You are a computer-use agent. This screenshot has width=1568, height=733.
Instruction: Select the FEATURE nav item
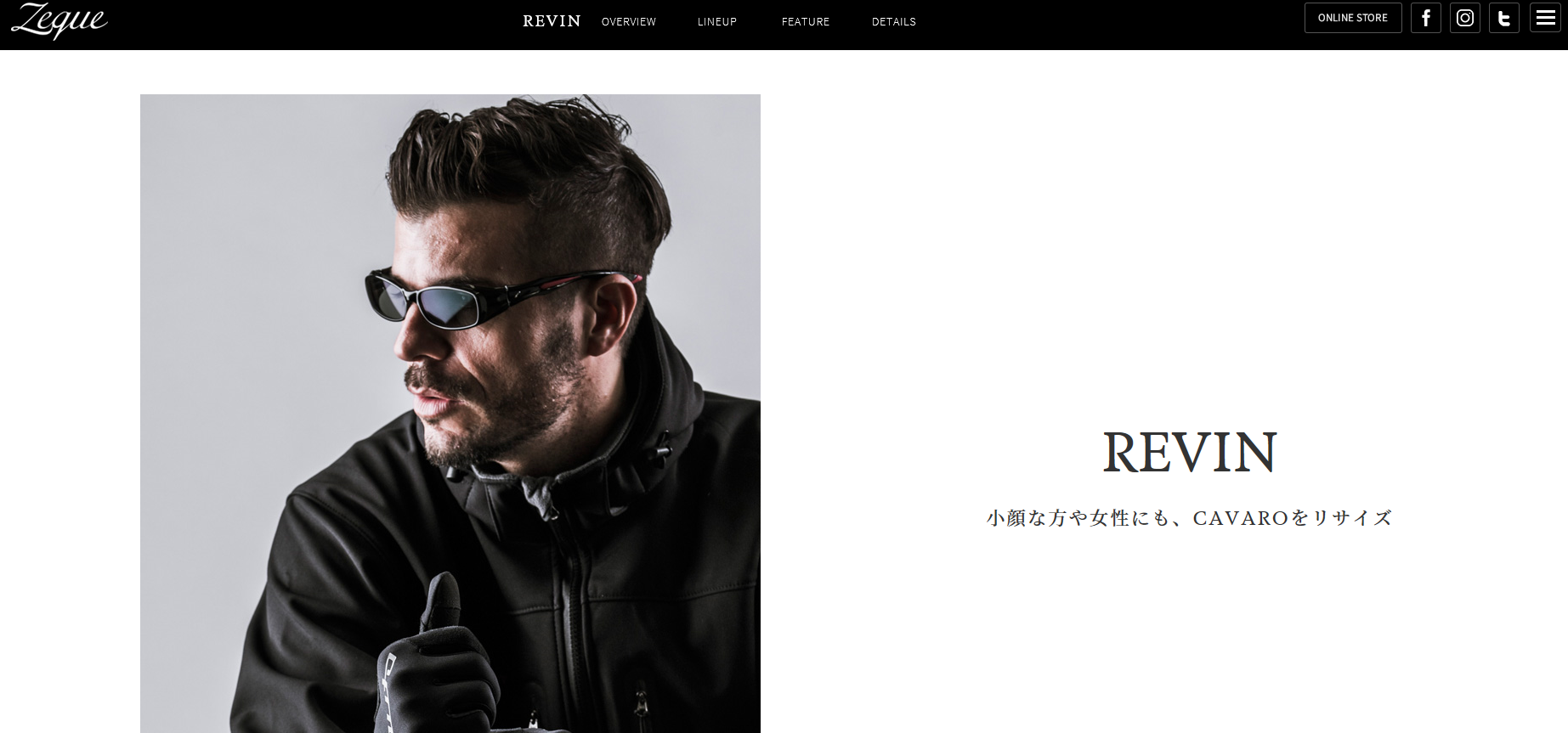pos(806,22)
